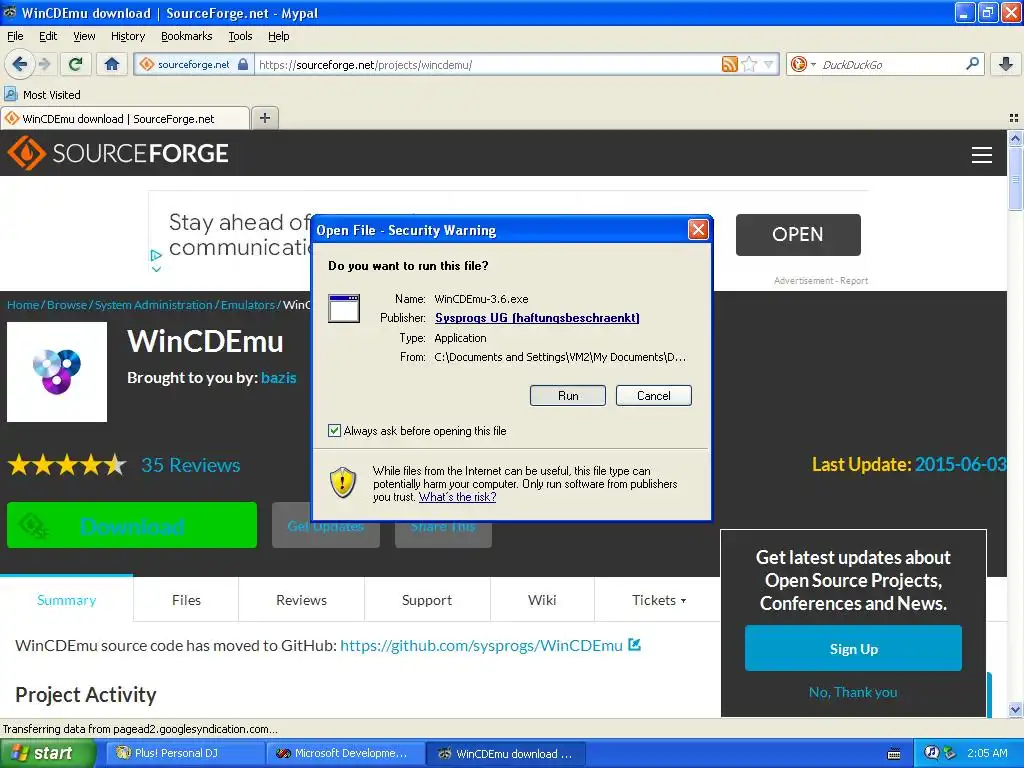Screen dimensions: 1024x768
Task: Click the keyboard icon in system tray
Action: (894, 754)
